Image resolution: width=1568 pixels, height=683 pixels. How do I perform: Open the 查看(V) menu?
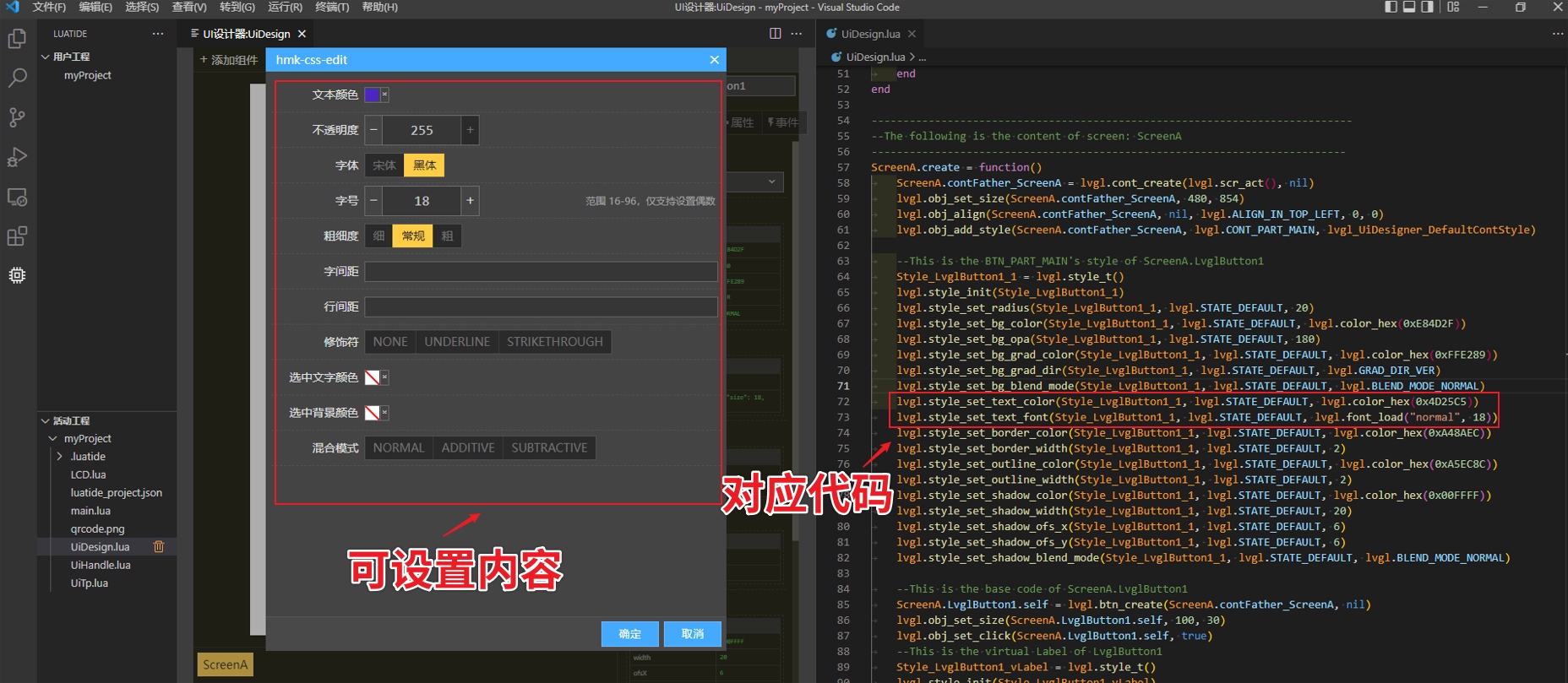pos(189,7)
